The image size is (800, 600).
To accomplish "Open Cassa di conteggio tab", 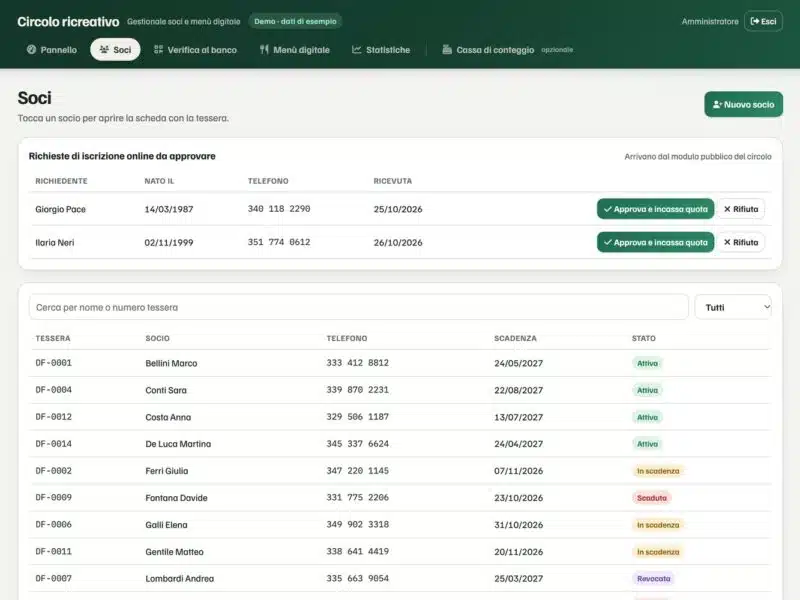I will pyautogui.click(x=508, y=49).
